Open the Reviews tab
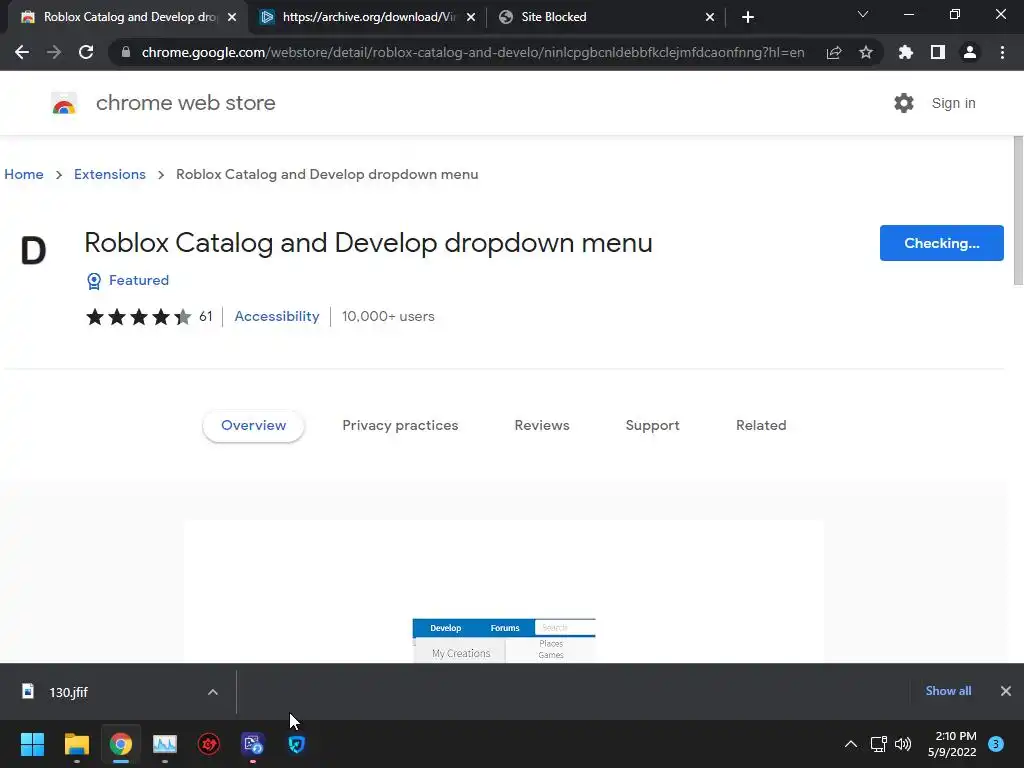 [x=542, y=426]
